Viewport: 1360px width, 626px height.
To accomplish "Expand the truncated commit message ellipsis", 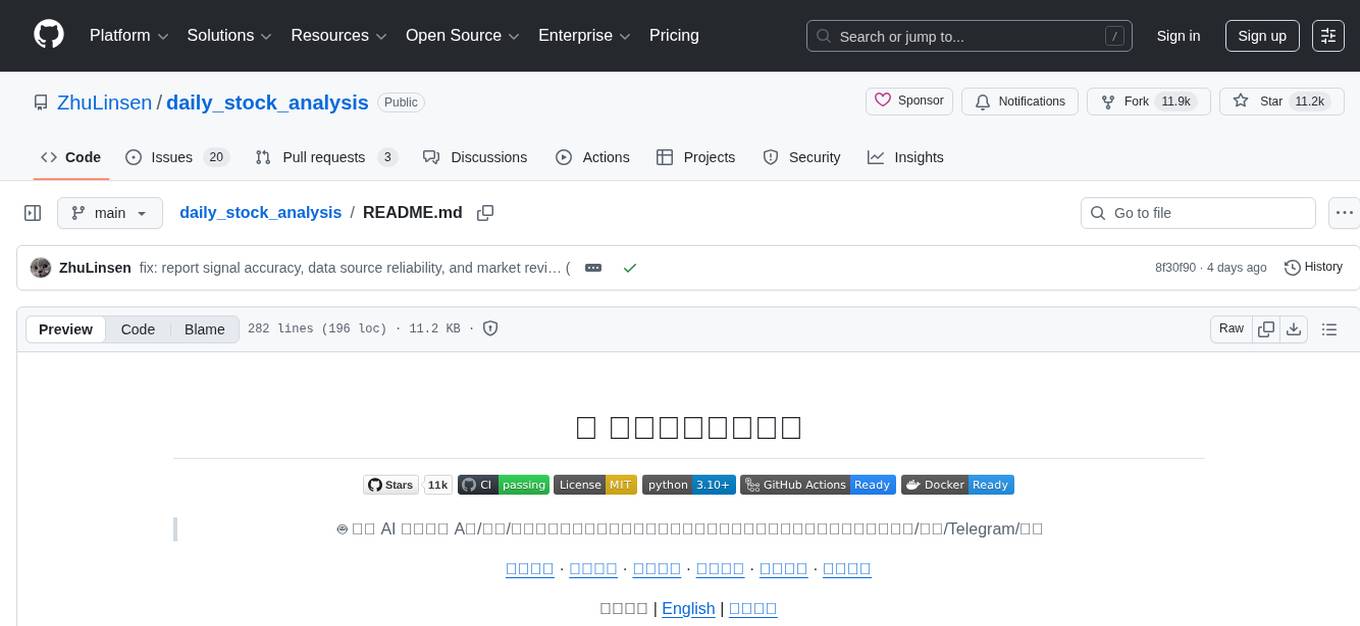I will pyautogui.click(x=593, y=267).
